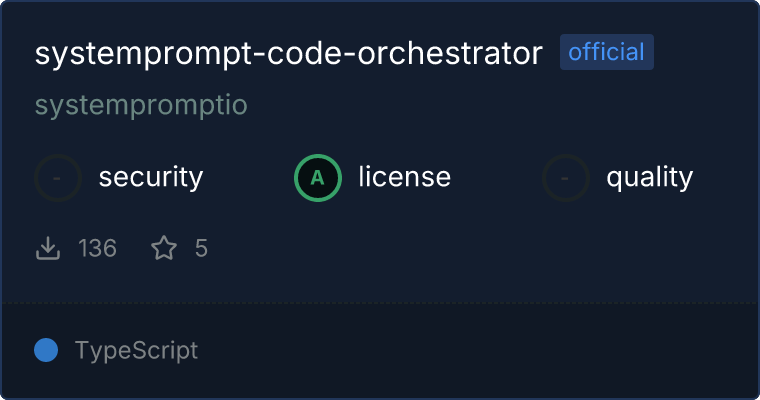Click the quality label text
The image size is (760, 400).
pyautogui.click(x=649, y=178)
